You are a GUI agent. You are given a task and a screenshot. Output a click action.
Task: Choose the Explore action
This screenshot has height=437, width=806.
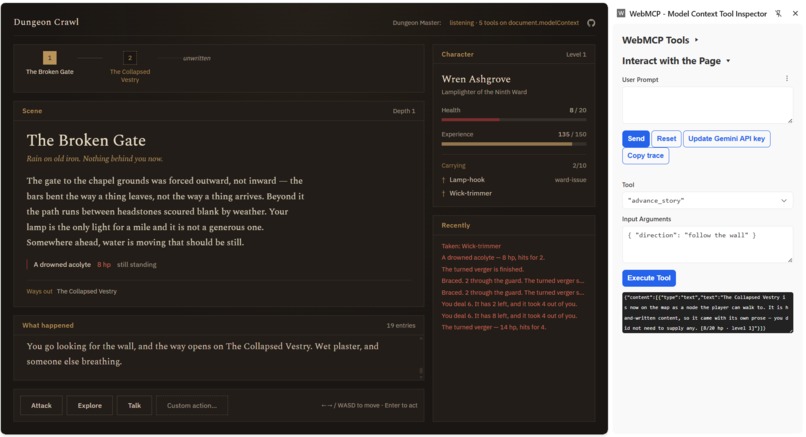[89, 406]
